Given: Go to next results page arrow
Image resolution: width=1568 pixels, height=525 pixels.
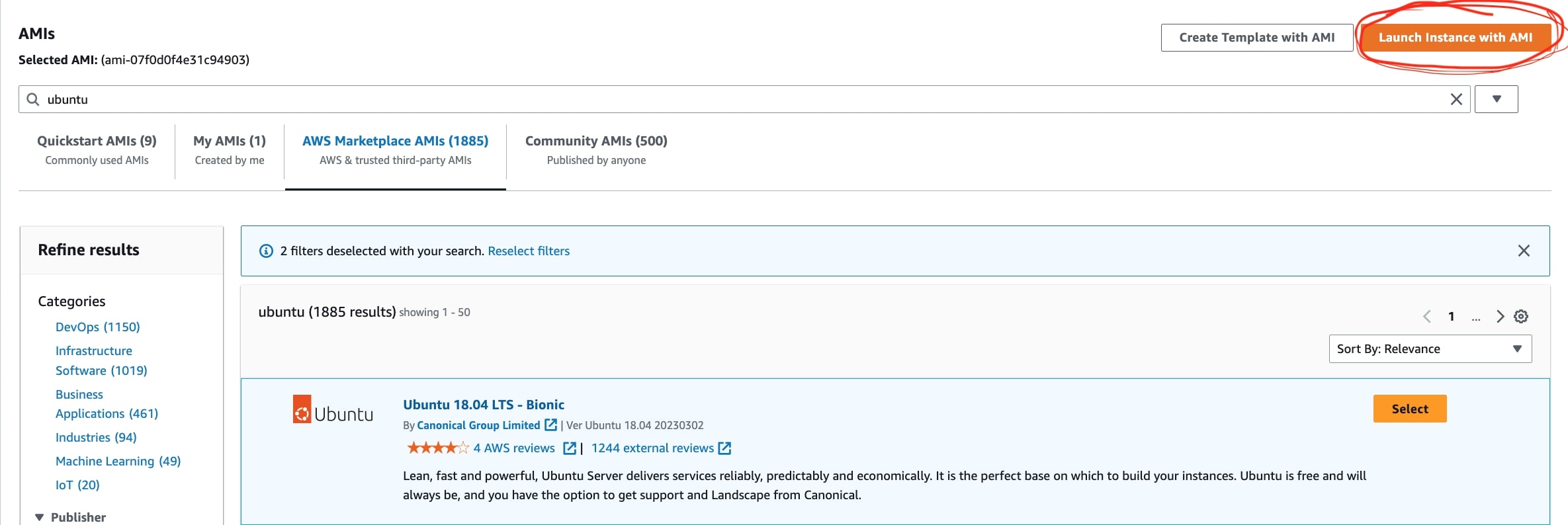Looking at the screenshot, I should point(1500,317).
